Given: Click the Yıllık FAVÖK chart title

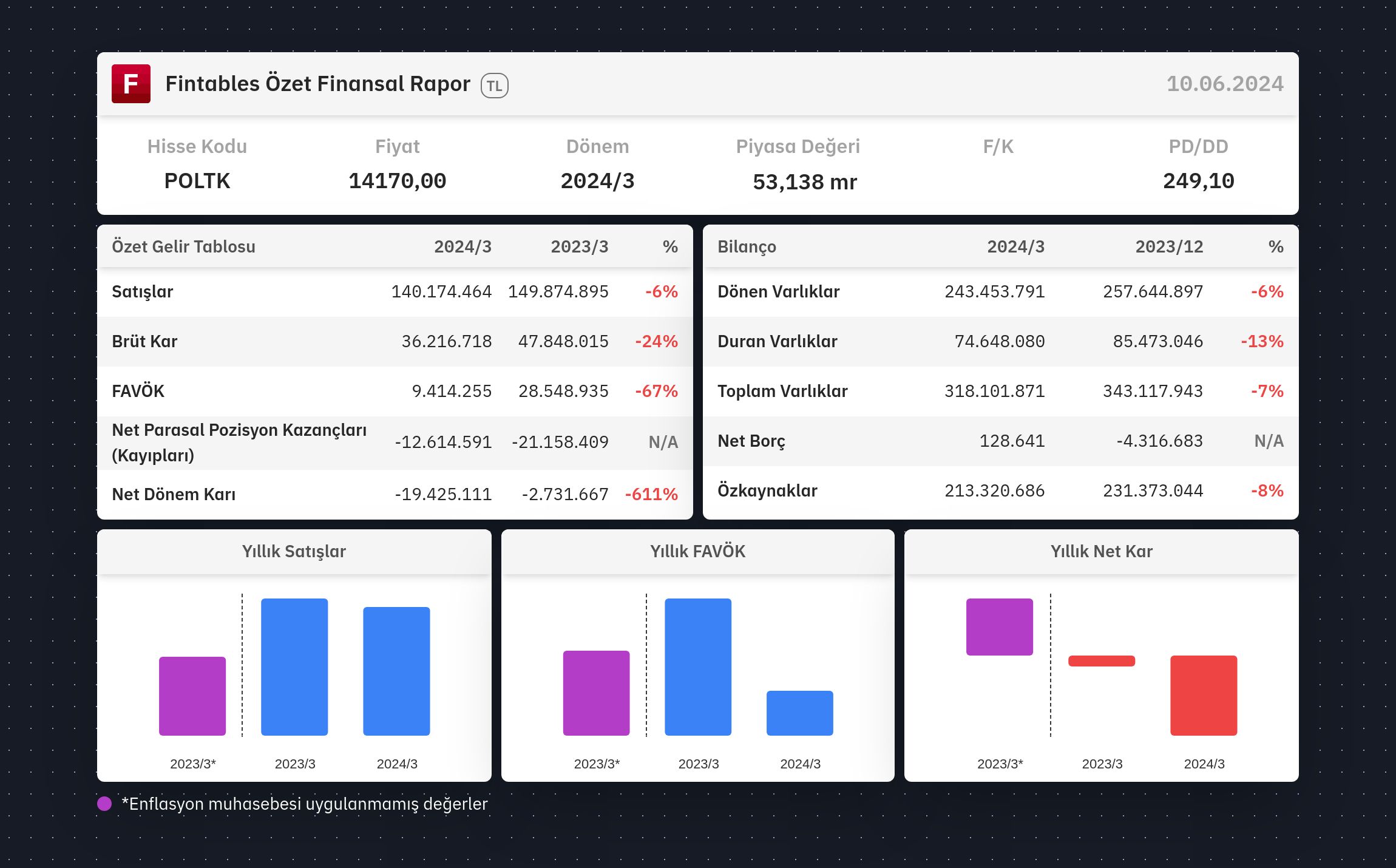Looking at the screenshot, I should (x=698, y=551).
